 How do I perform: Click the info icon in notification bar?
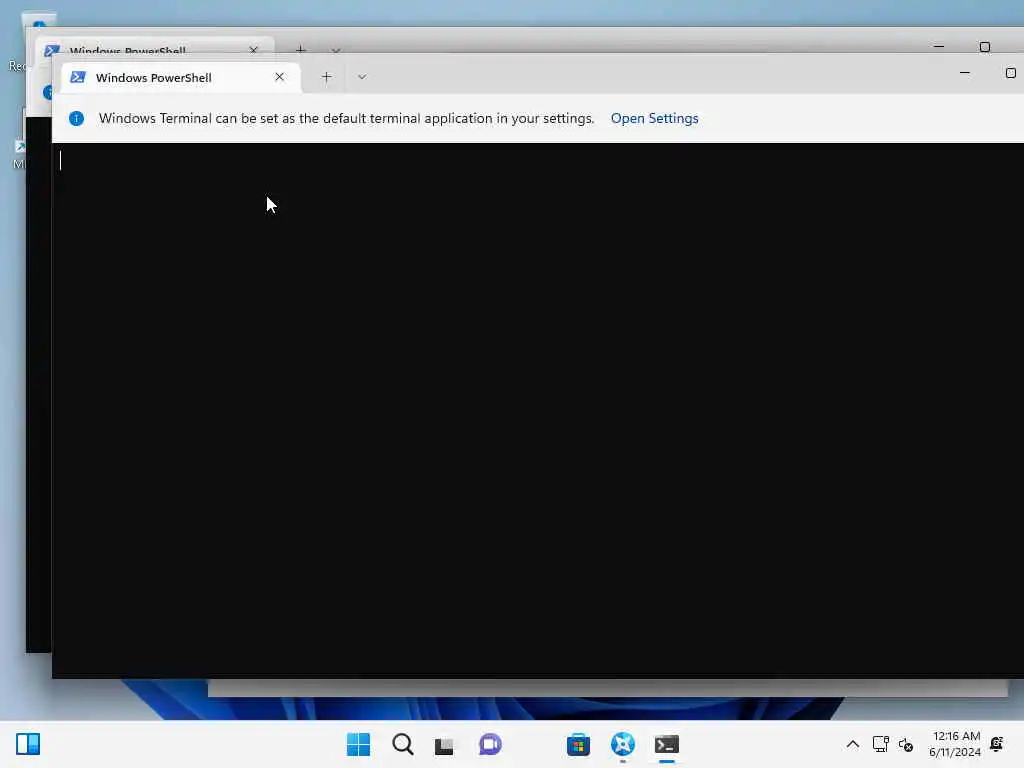pos(76,118)
